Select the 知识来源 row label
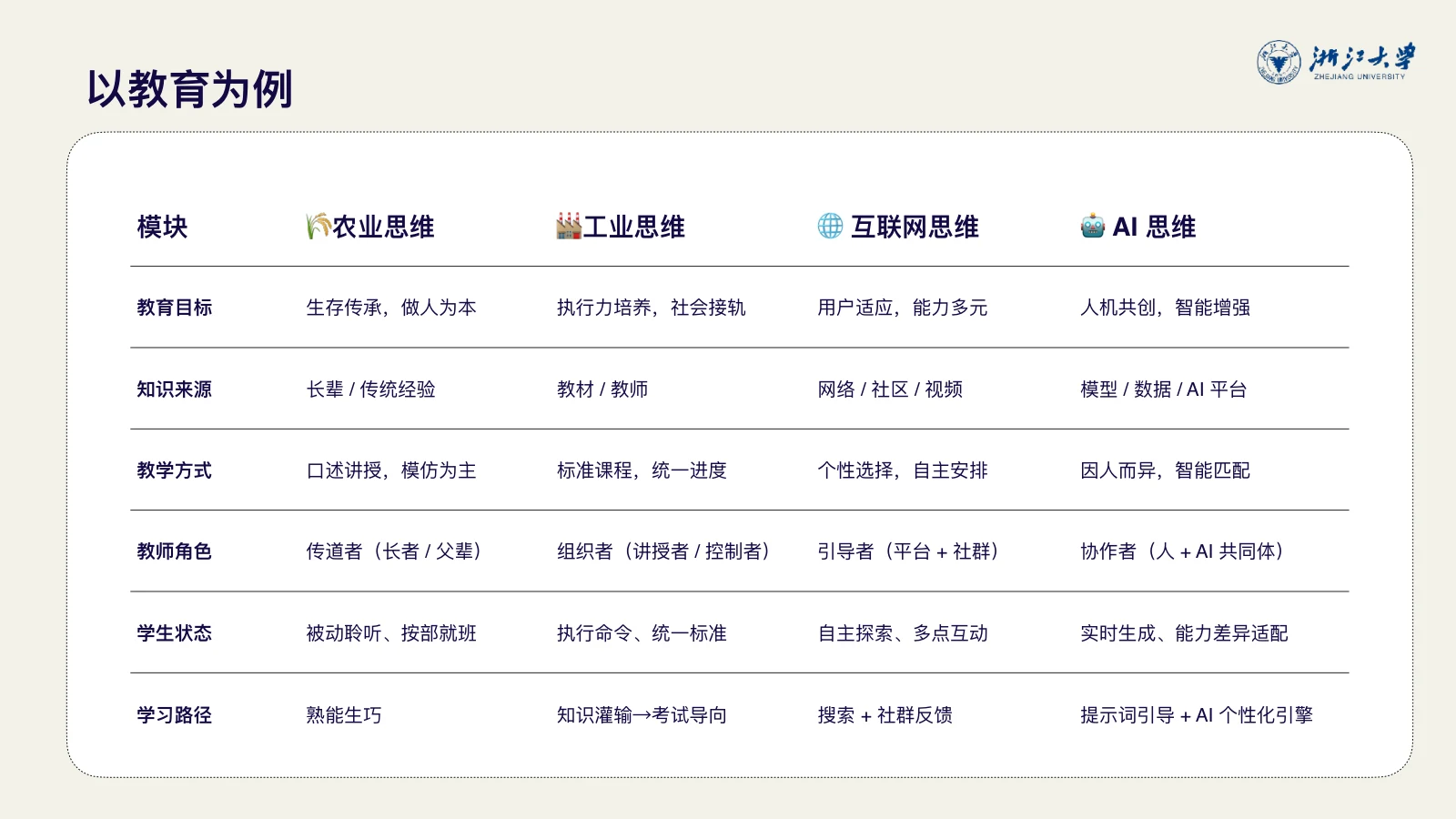 tap(174, 389)
